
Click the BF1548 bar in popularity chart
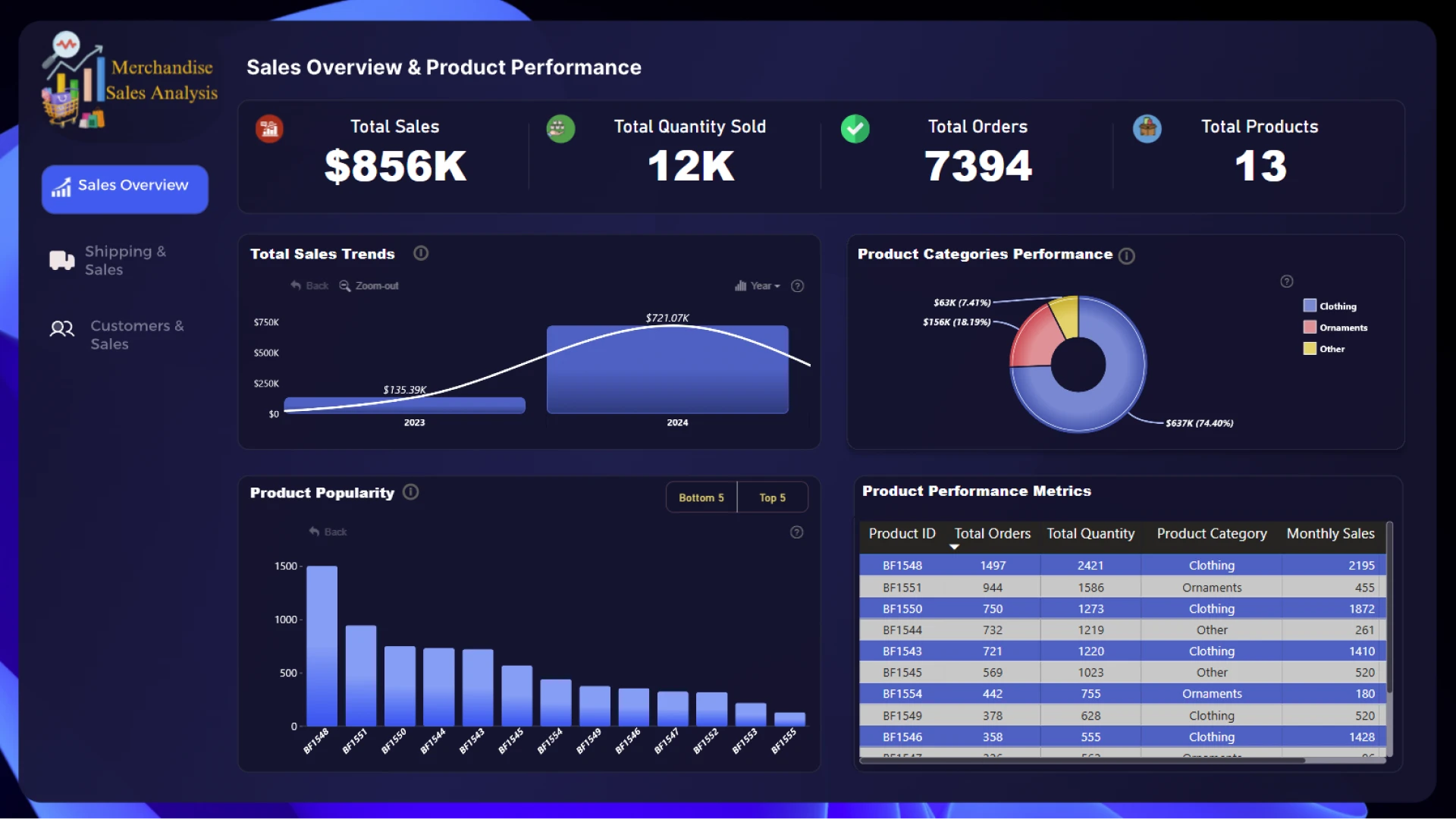(x=322, y=646)
